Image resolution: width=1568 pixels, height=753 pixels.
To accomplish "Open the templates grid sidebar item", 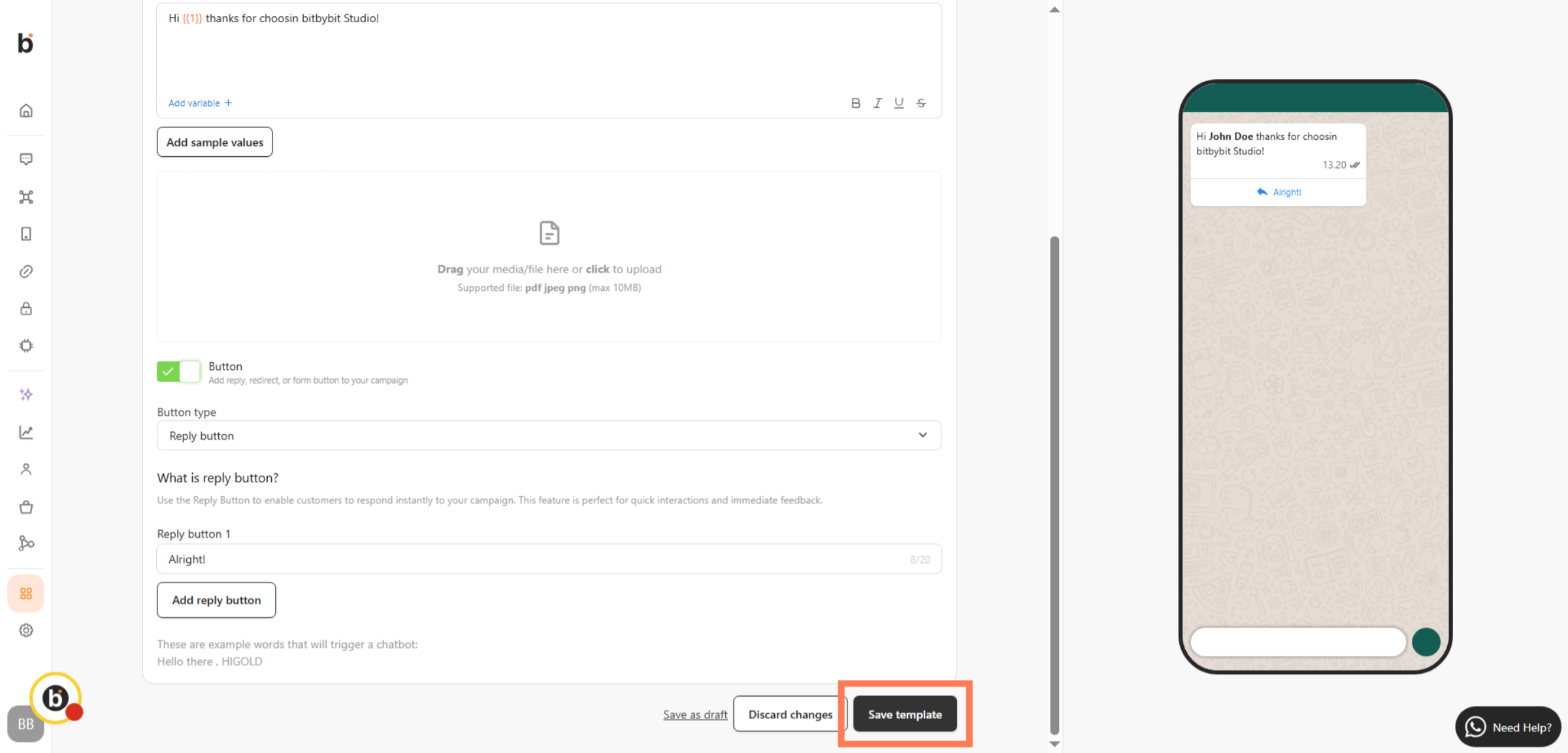I will coord(26,594).
